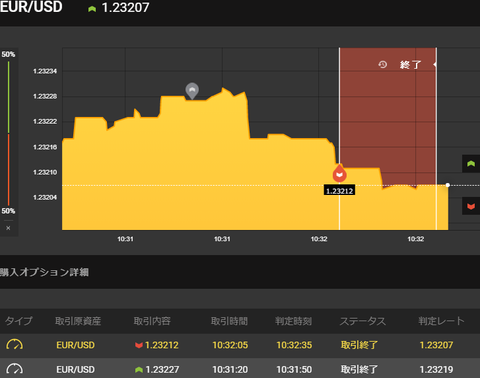Click the green portion of the sentiment bar
Image resolution: width=480 pixels, height=378 pixels.
pyautogui.click(x=8, y=97)
